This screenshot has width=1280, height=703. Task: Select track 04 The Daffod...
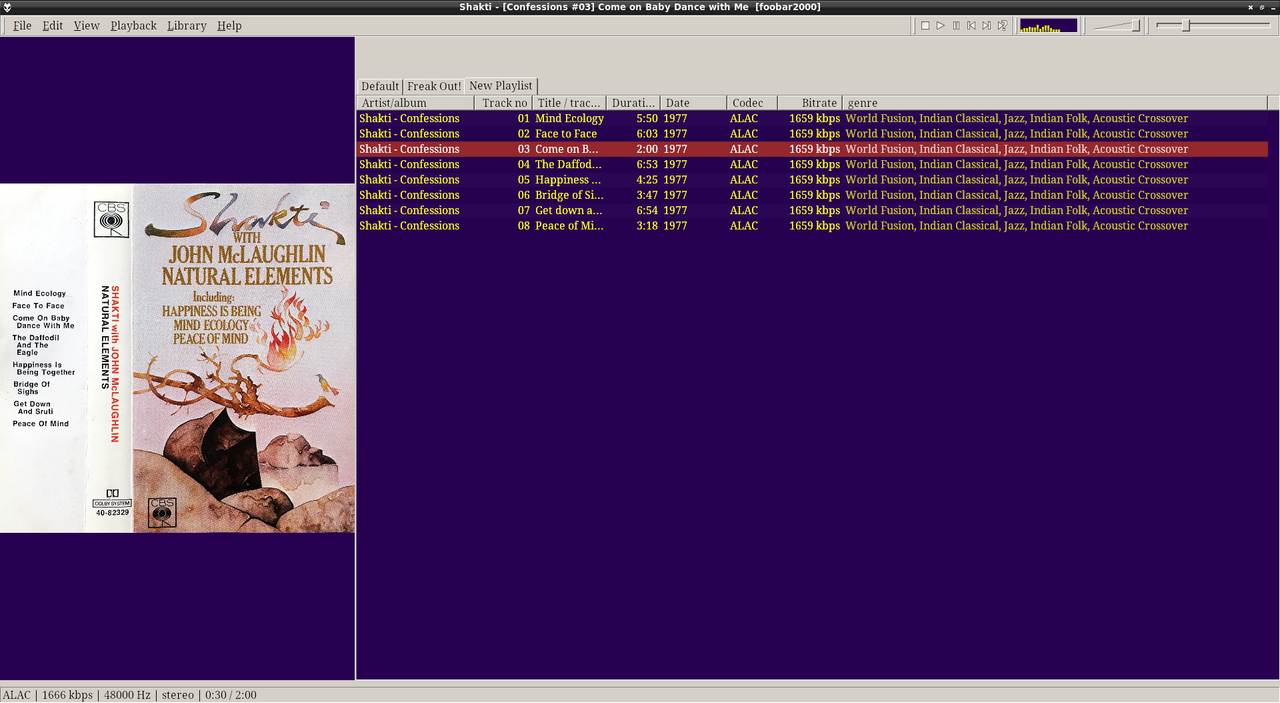812,165
